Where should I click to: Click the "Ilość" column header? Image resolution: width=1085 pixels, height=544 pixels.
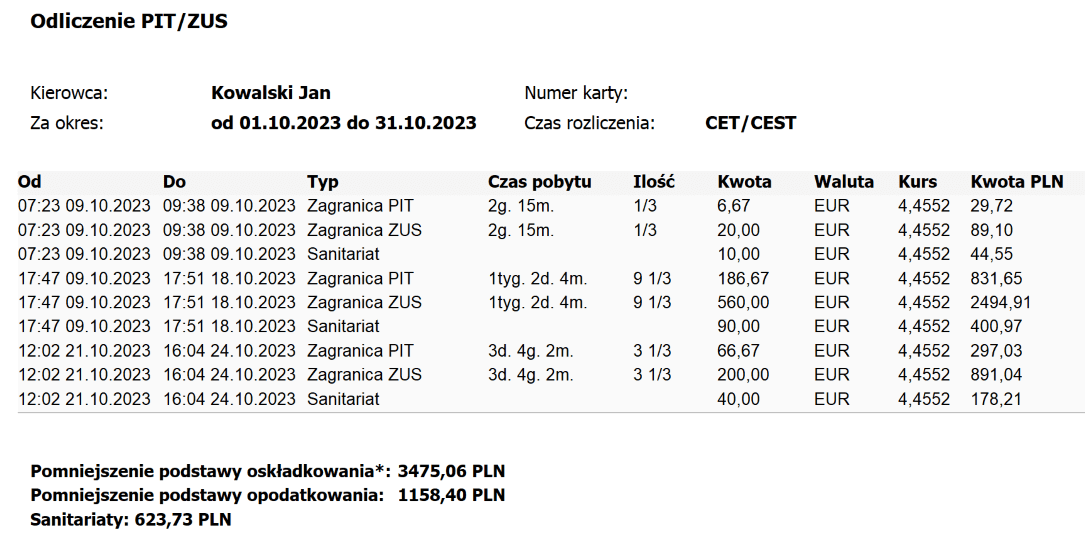click(654, 182)
